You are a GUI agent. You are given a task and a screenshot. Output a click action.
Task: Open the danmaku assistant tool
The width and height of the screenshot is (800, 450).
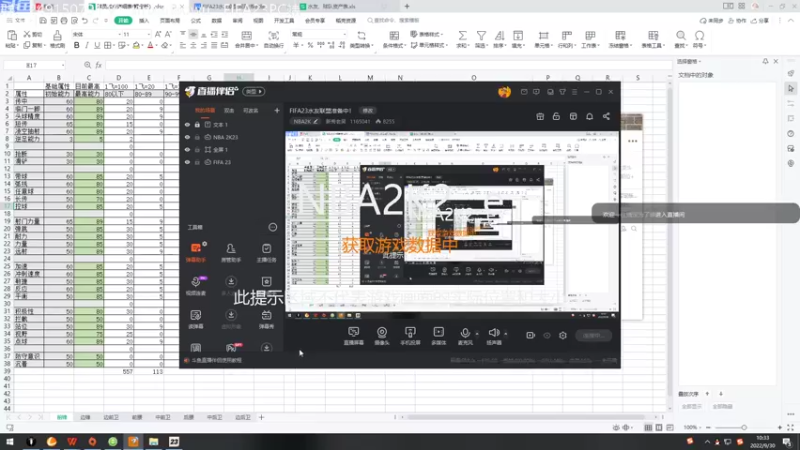click(196, 252)
